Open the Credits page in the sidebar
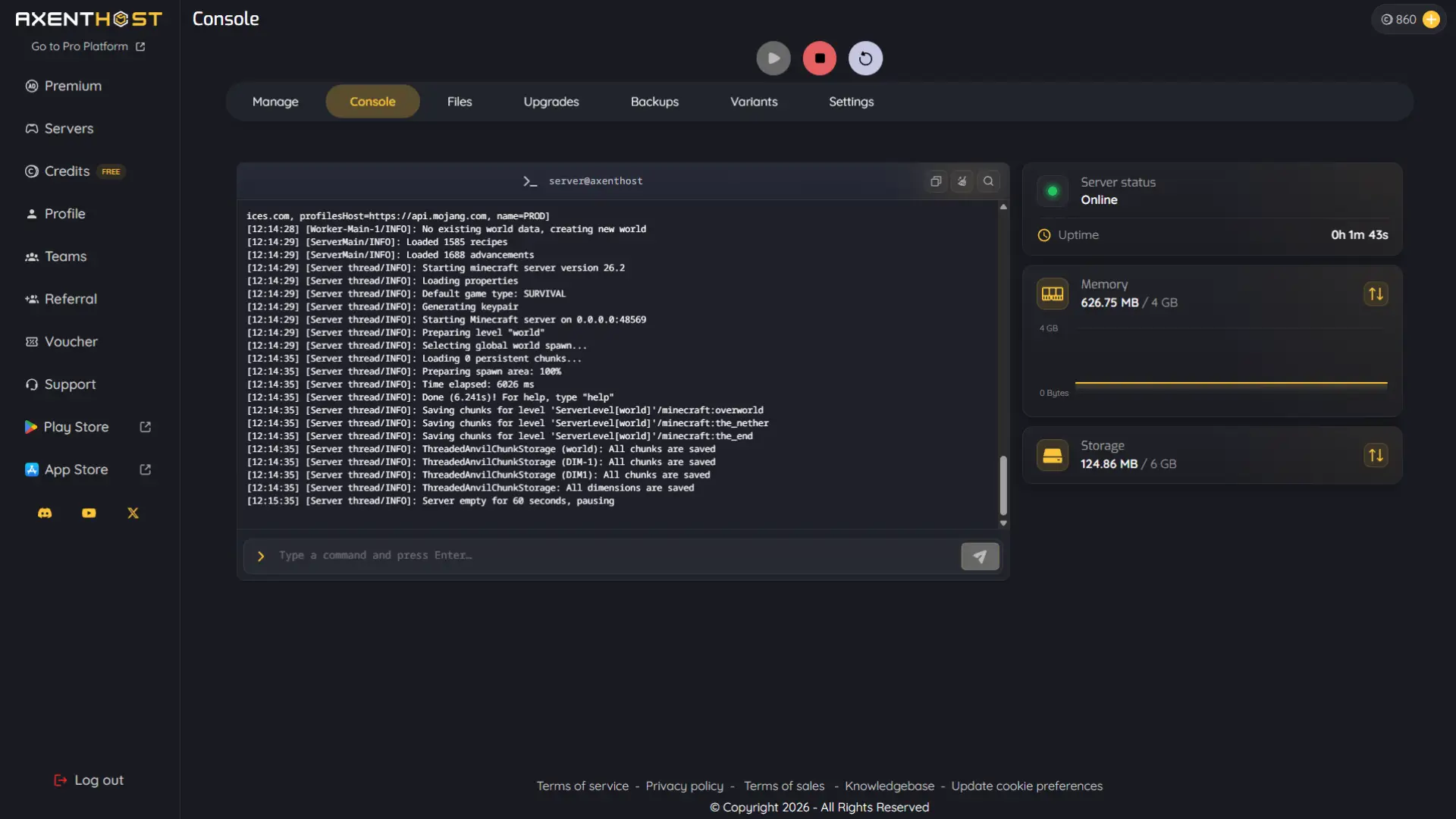Viewport: 1456px width, 819px height. tap(74, 171)
